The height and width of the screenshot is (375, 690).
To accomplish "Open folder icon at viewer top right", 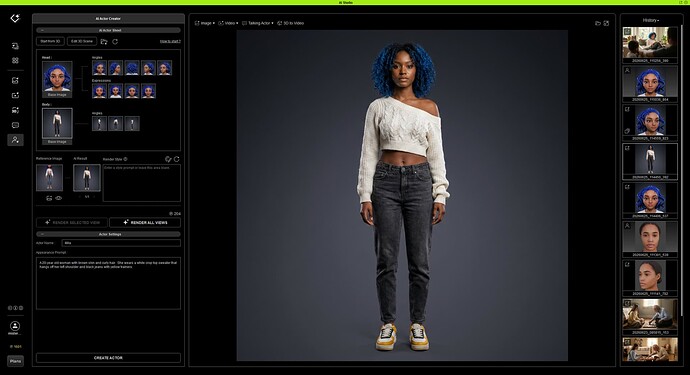I will tap(598, 23).
